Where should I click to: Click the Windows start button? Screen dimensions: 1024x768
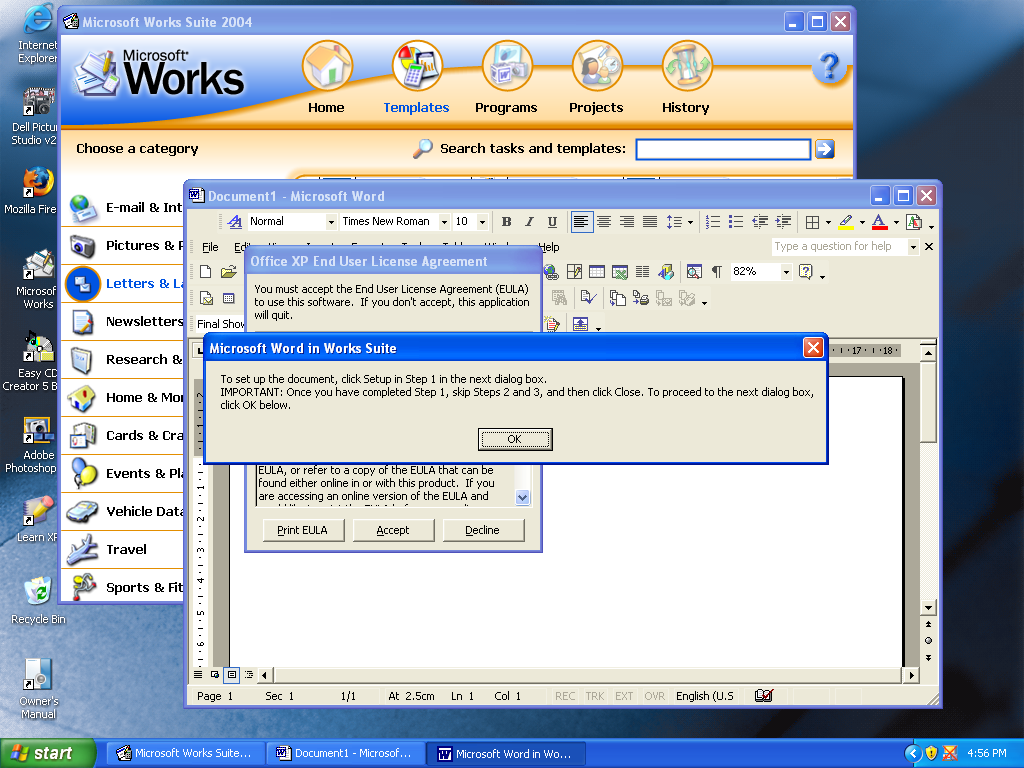pos(48,753)
